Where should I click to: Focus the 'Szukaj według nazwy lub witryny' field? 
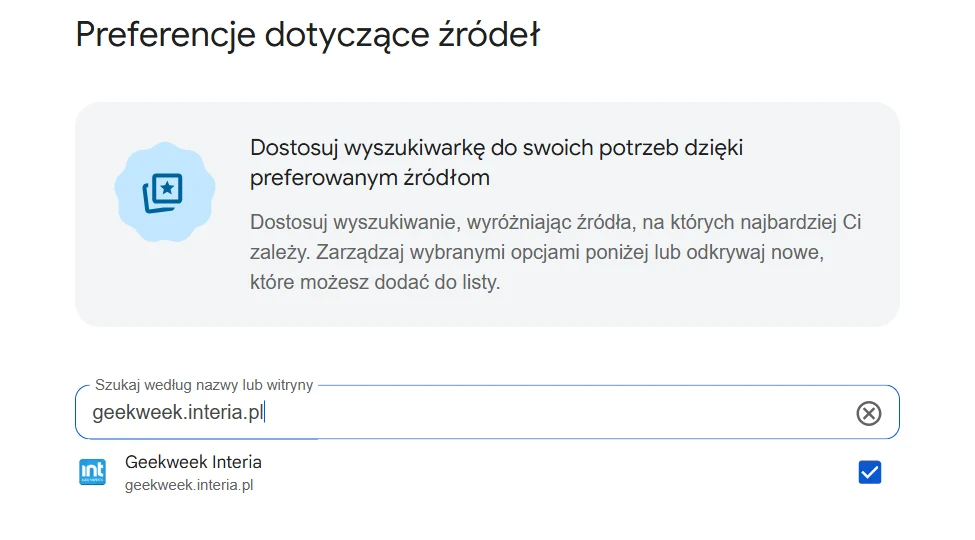(x=487, y=412)
